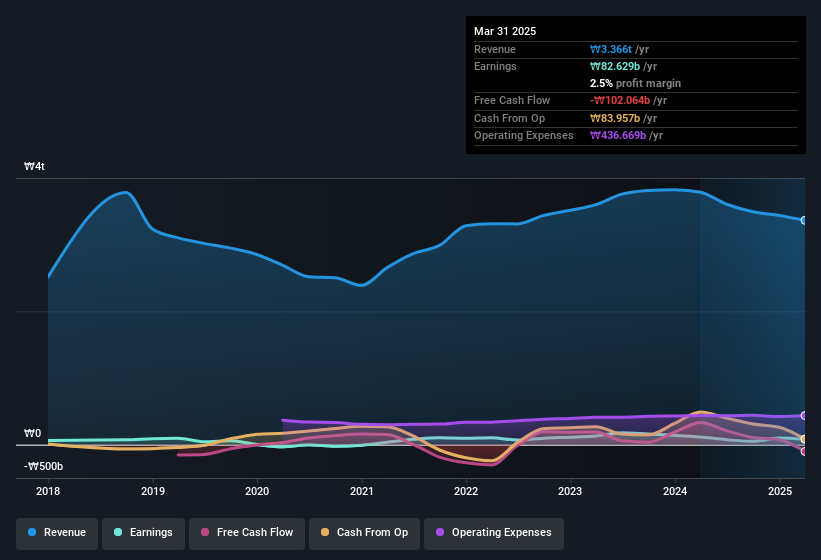Click the -₩102.064b free cash flow value
The image size is (821, 560).
tap(620, 100)
